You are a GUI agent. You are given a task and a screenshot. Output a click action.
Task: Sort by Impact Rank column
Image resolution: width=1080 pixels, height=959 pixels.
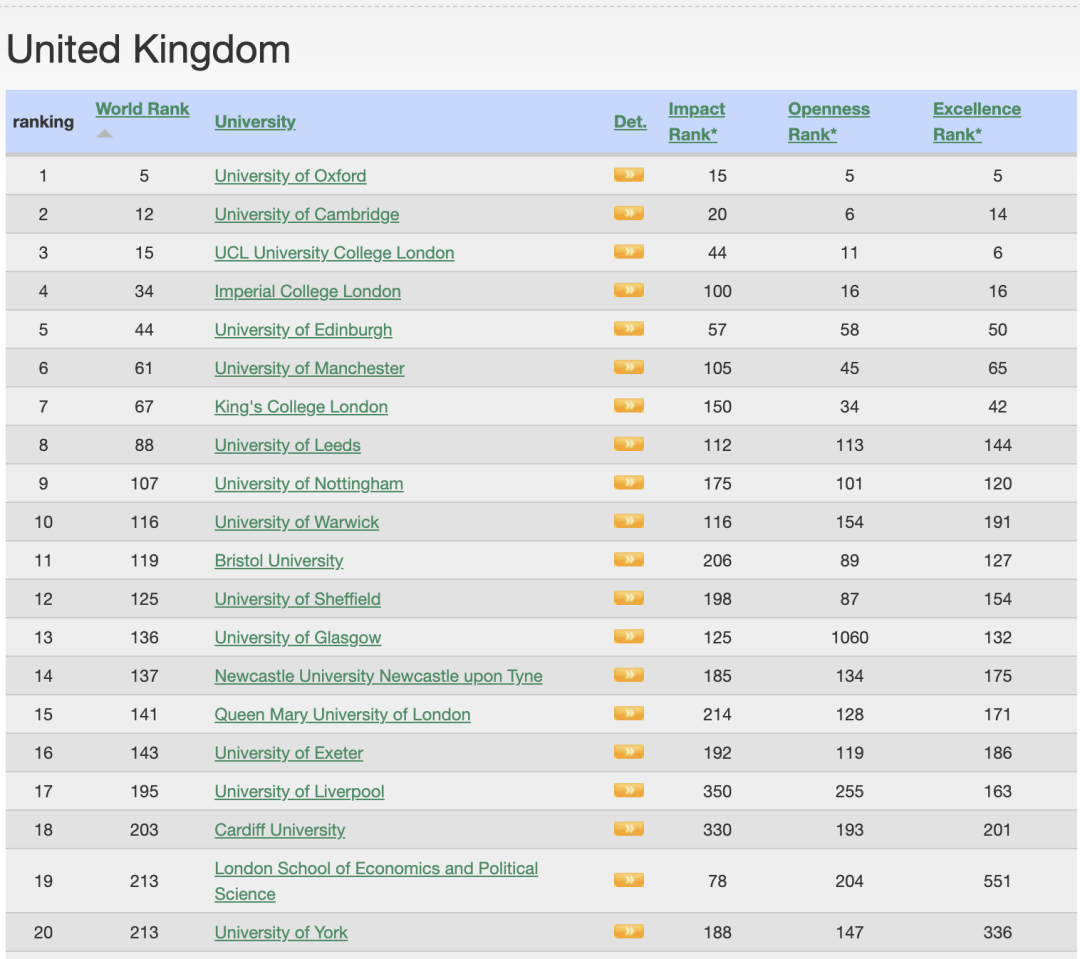click(x=696, y=121)
